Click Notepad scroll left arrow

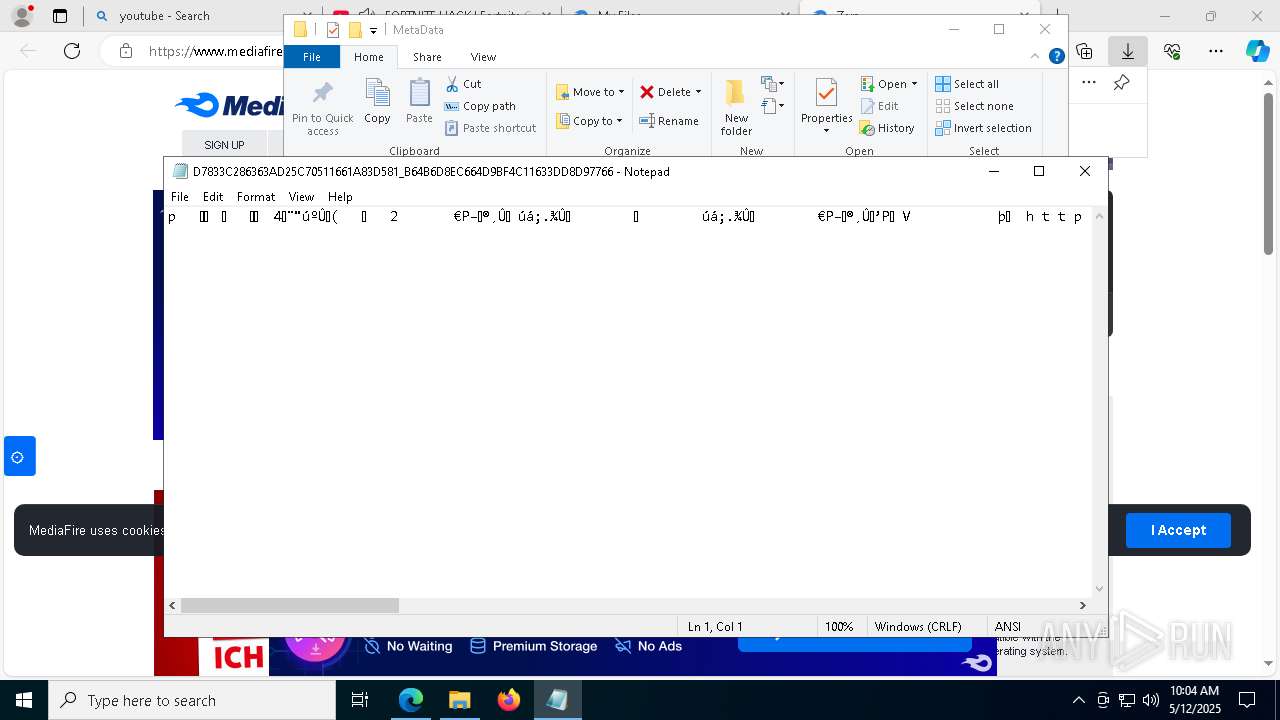coord(172,605)
